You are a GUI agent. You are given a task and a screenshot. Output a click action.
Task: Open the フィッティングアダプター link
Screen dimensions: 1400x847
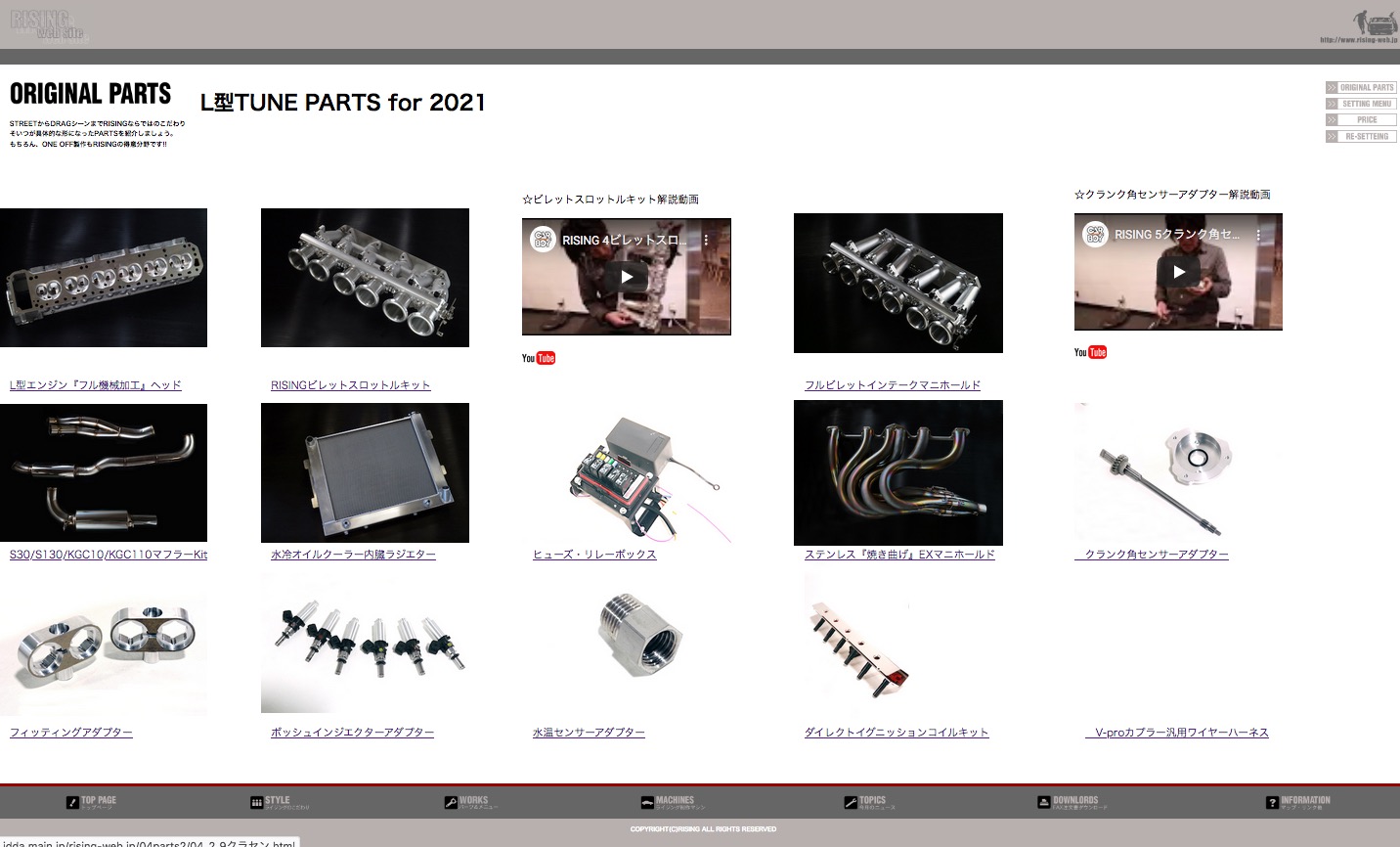coord(71,733)
